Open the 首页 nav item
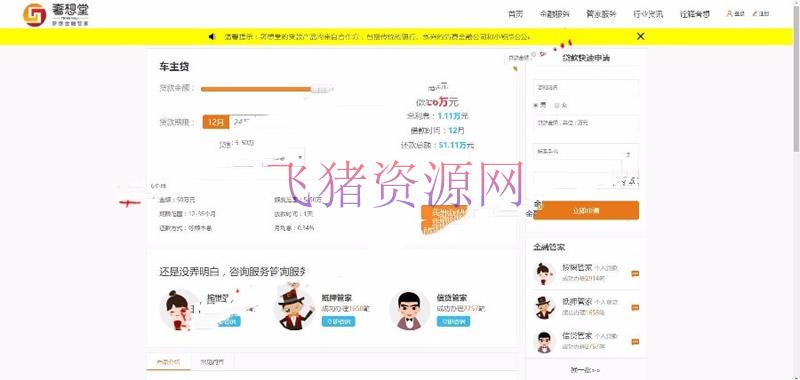This screenshot has width=800, height=380. click(515, 14)
